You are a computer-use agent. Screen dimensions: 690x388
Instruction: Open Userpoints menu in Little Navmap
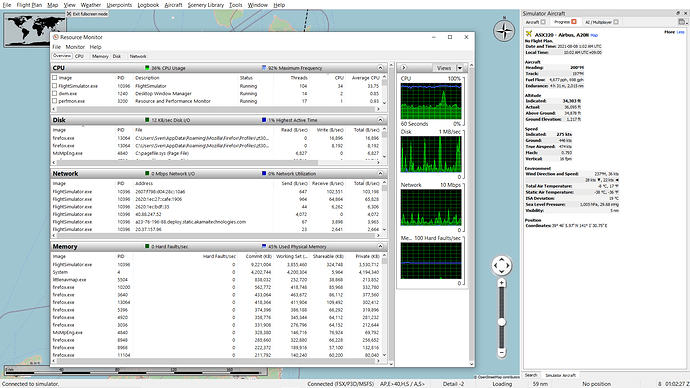point(119,5)
